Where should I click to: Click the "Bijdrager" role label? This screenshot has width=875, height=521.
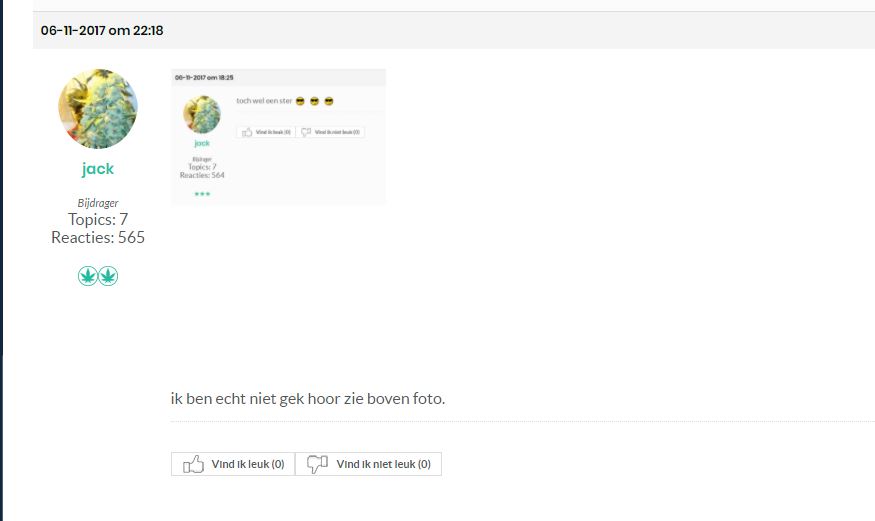tap(98, 203)
